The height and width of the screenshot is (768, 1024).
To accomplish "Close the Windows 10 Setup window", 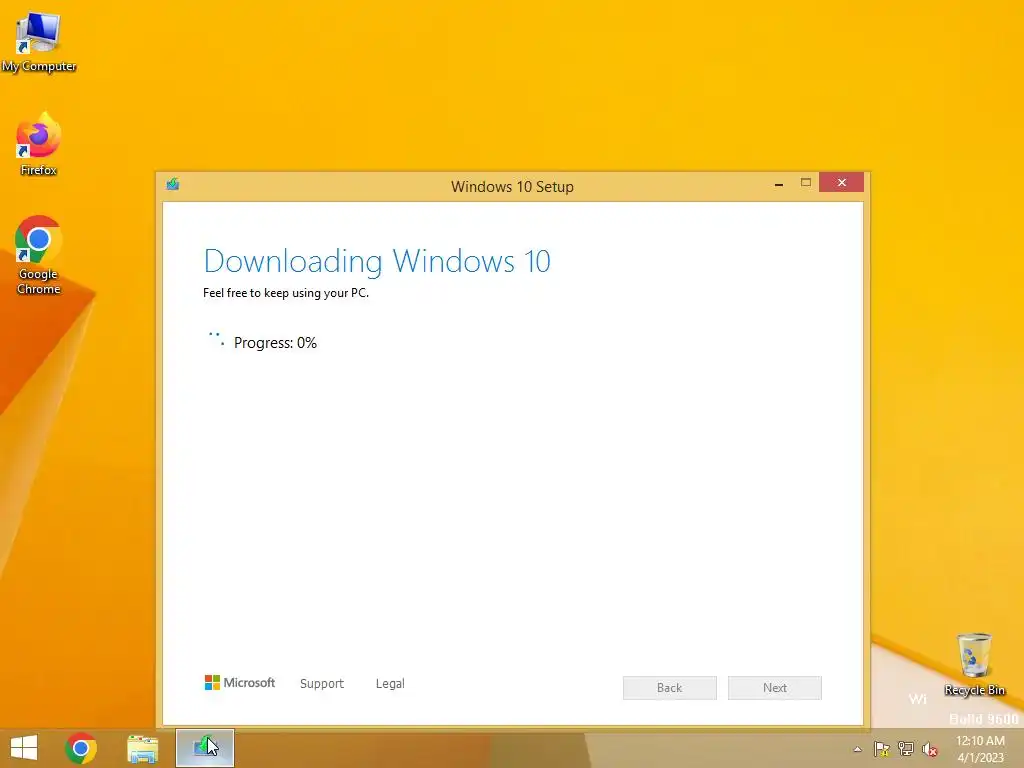I will pos(841,182).
